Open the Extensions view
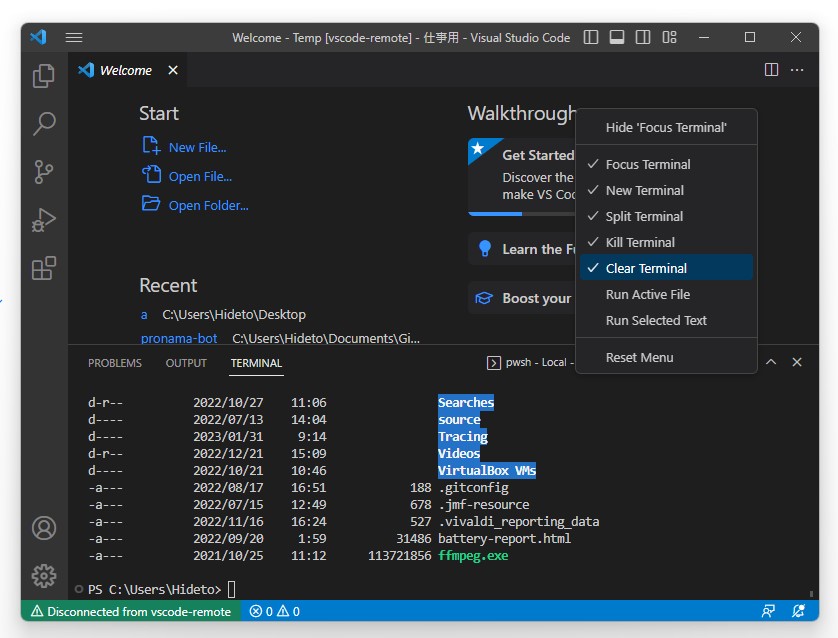Screen dimensions: 838x638 coord(44,268)
